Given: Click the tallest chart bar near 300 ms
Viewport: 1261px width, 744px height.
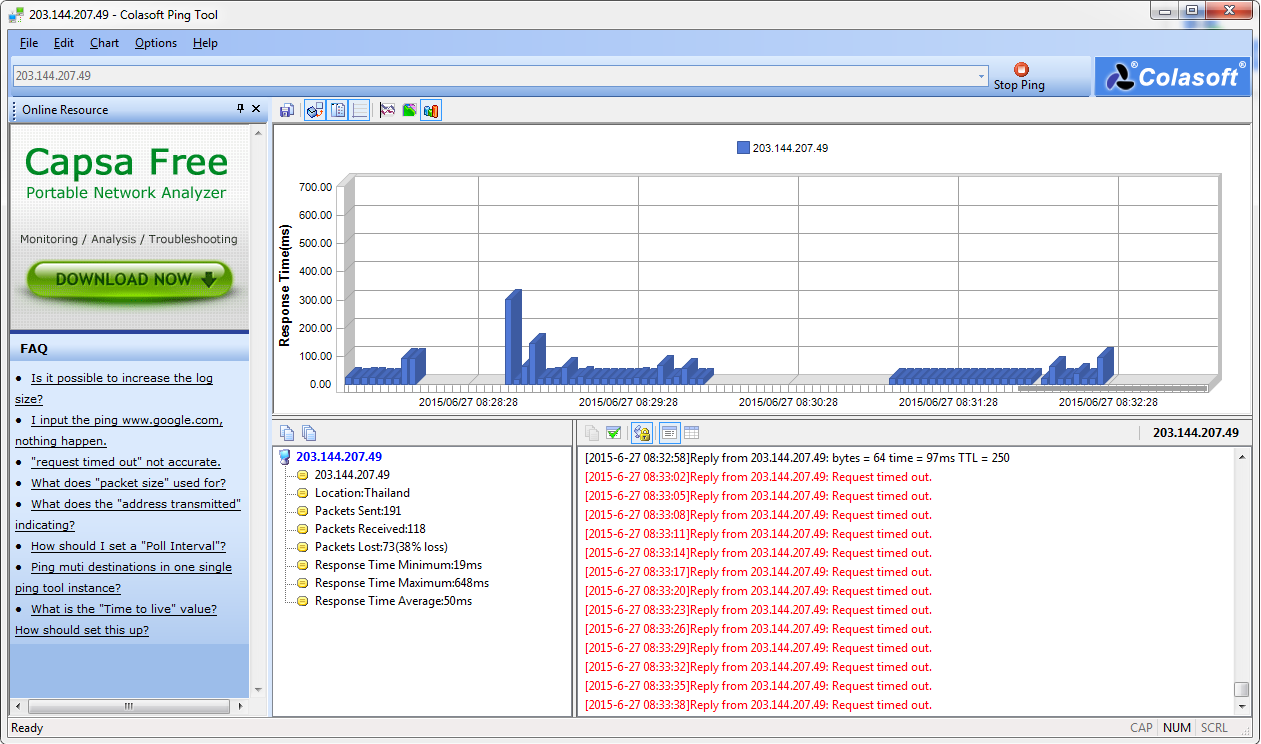Looking at the screenshot, I should pyautogui.click(x=512, y=338).
